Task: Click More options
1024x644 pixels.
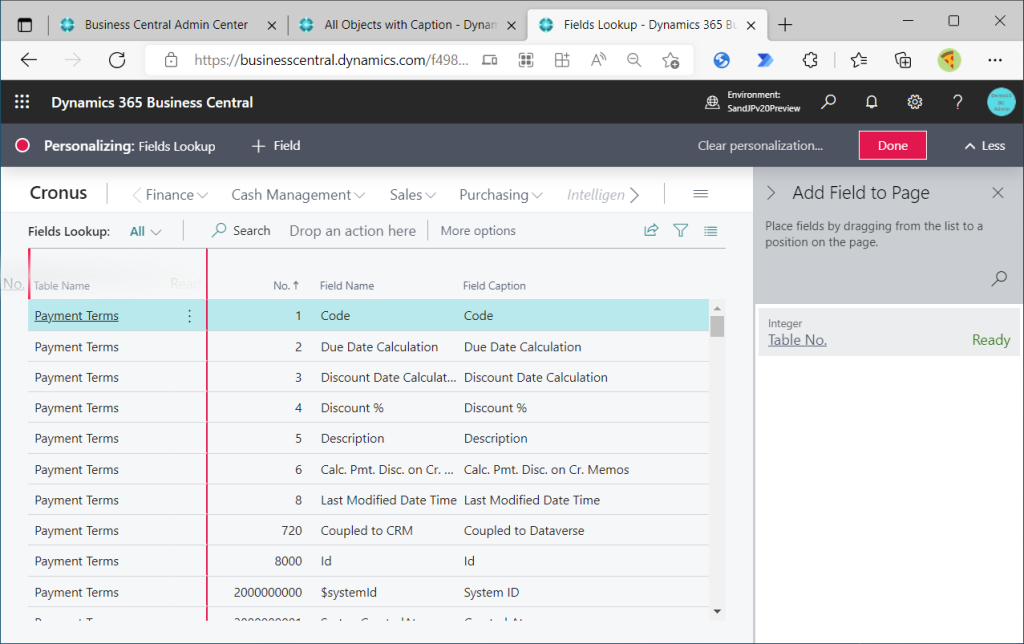Action: click(477, 231)
